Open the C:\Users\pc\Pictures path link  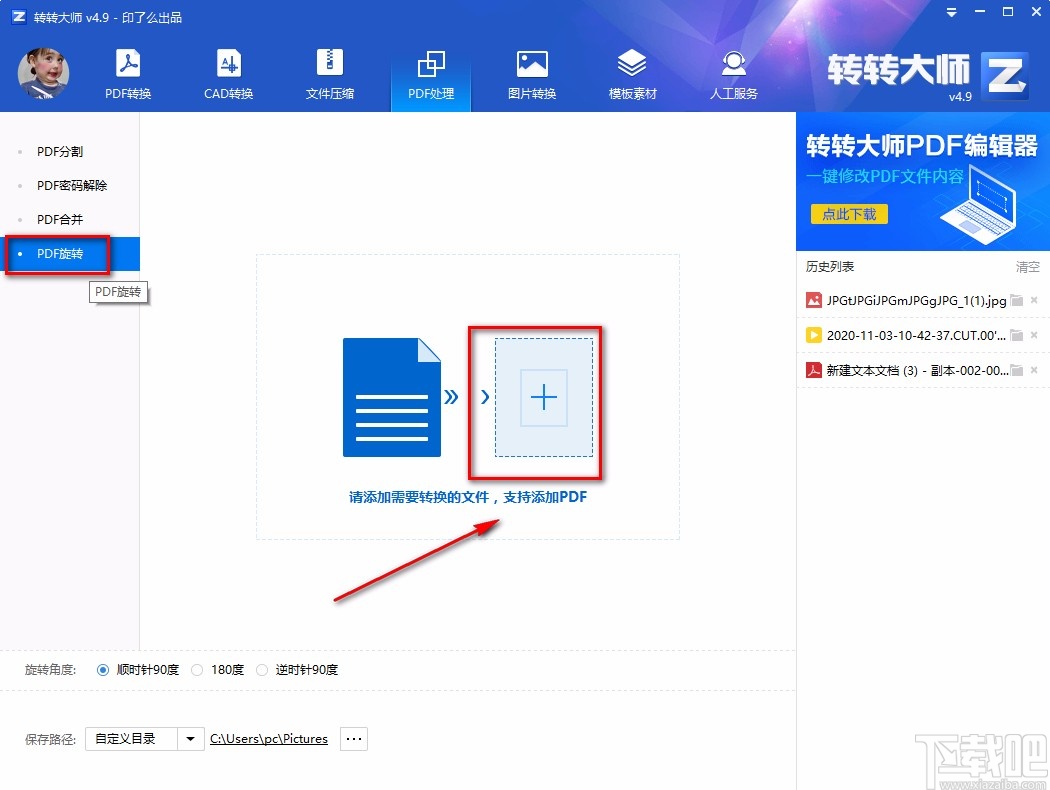(268, 738)
